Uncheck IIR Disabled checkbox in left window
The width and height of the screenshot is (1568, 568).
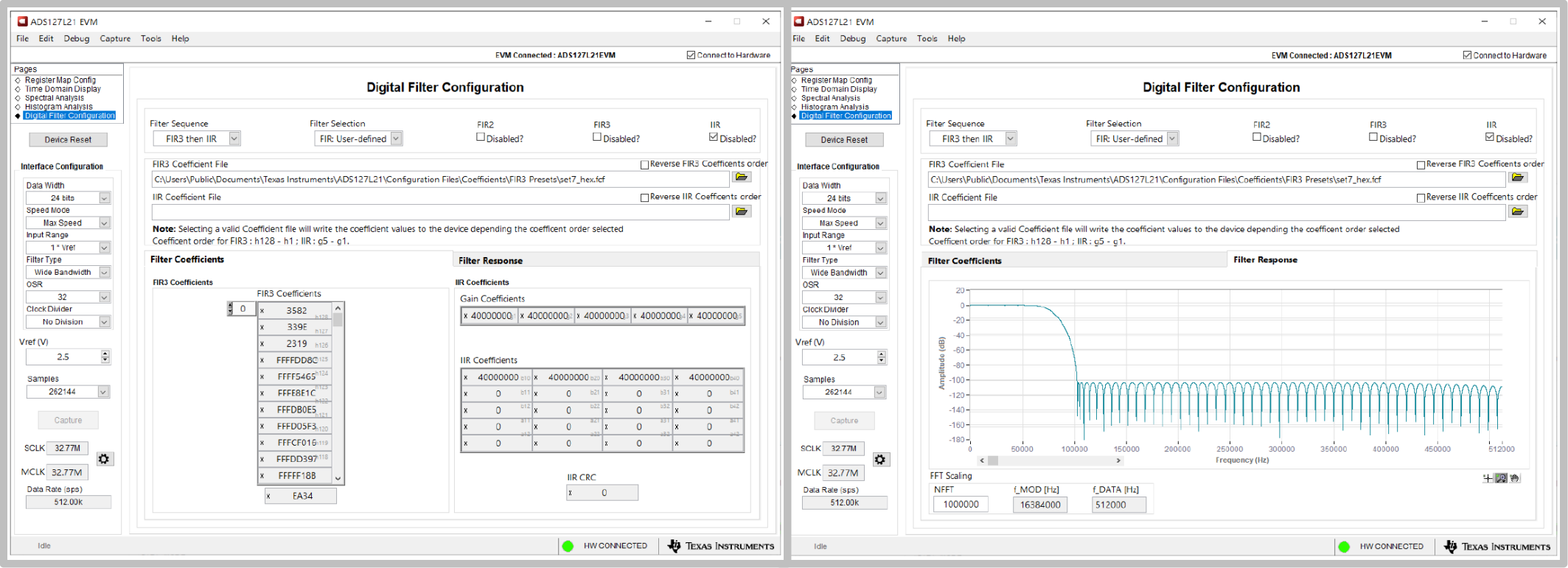[714, 137]
